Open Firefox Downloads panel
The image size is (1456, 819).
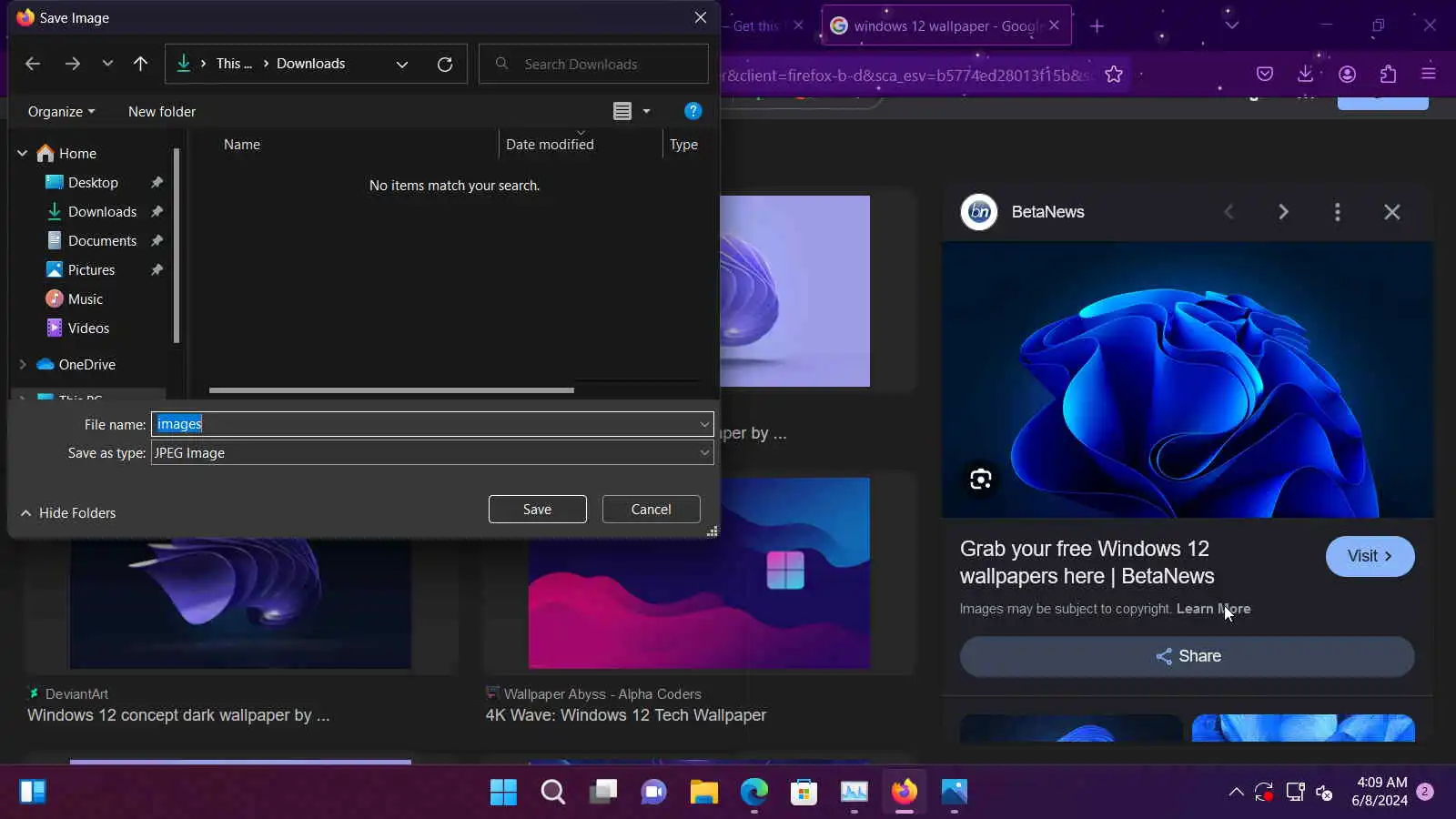1306,75
